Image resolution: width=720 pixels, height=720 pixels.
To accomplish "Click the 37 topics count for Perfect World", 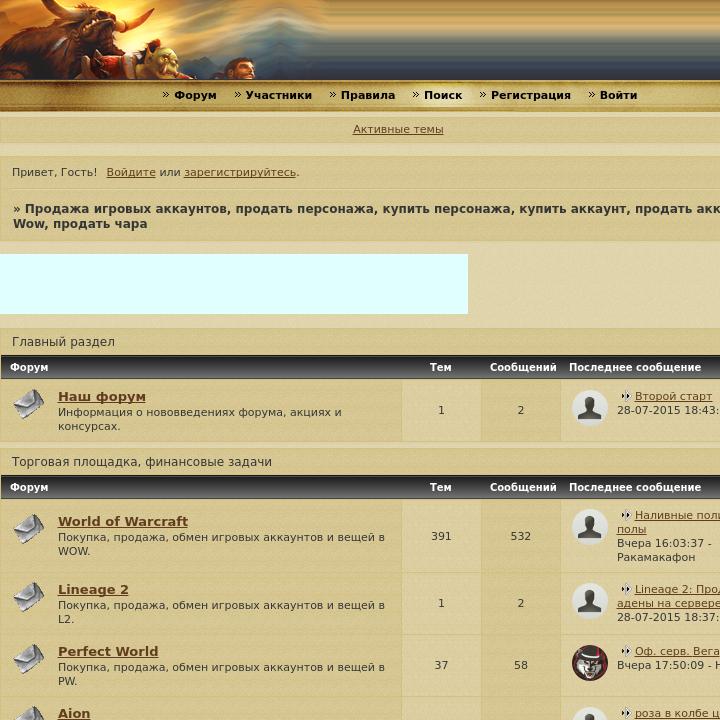I will (441, 665).
